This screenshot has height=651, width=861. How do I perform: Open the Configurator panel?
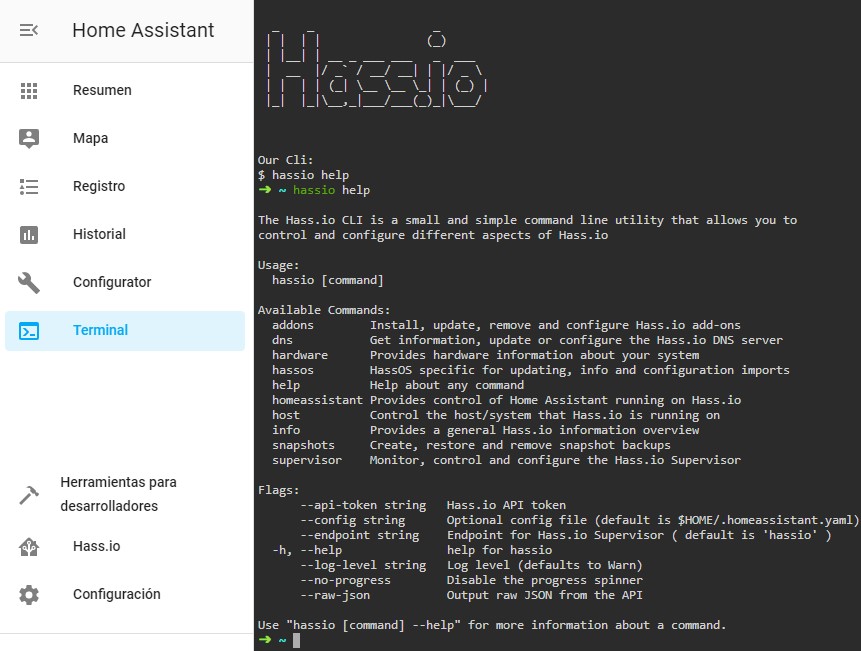(x=125, y=283)
